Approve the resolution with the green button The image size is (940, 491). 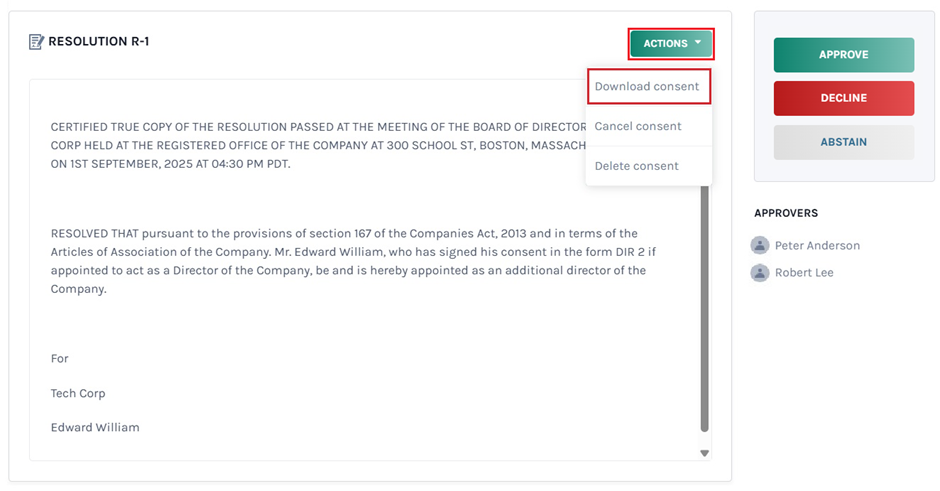(843, 55)
